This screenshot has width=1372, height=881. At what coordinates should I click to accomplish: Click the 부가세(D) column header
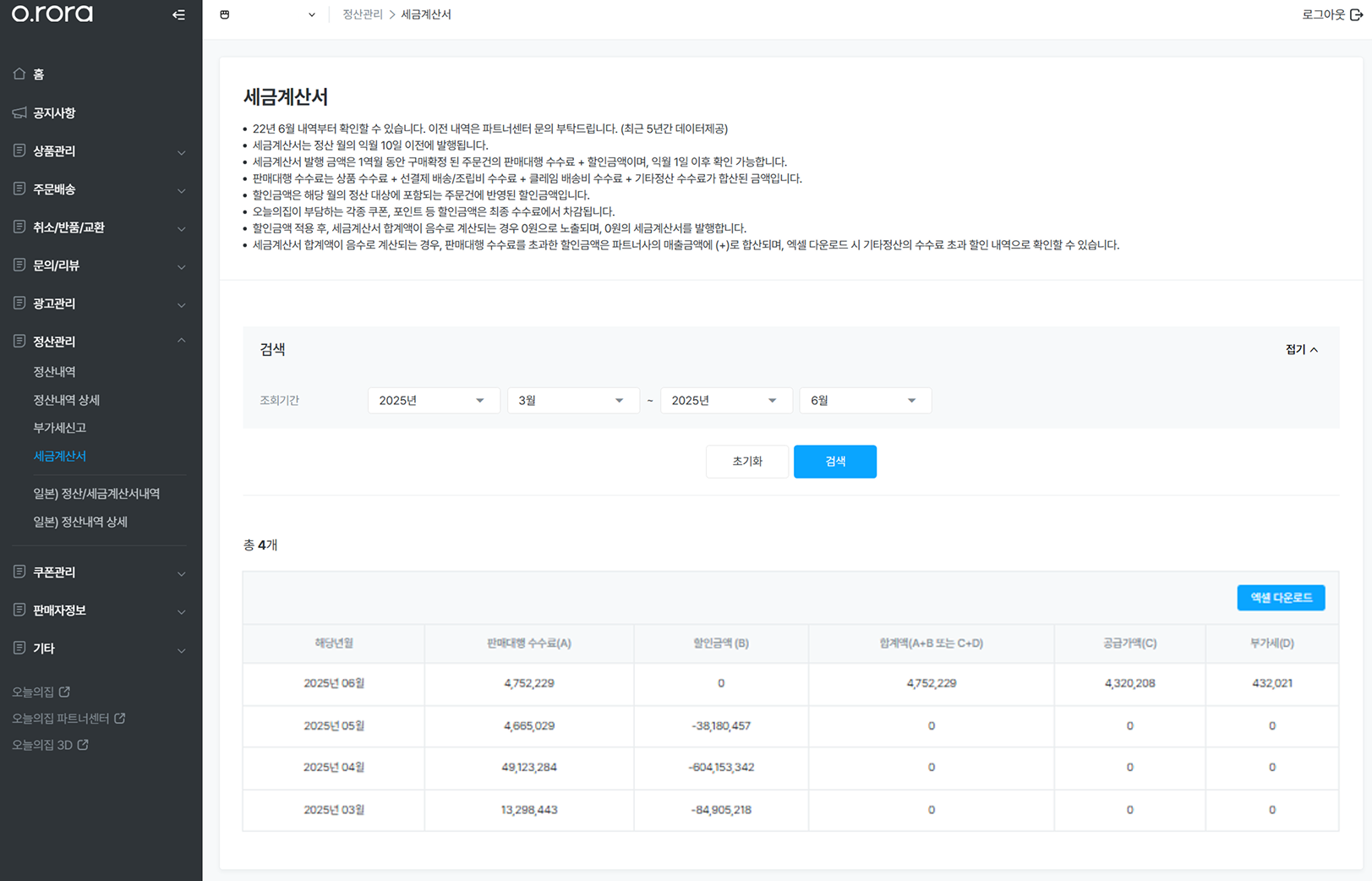tap(1272, 643)
